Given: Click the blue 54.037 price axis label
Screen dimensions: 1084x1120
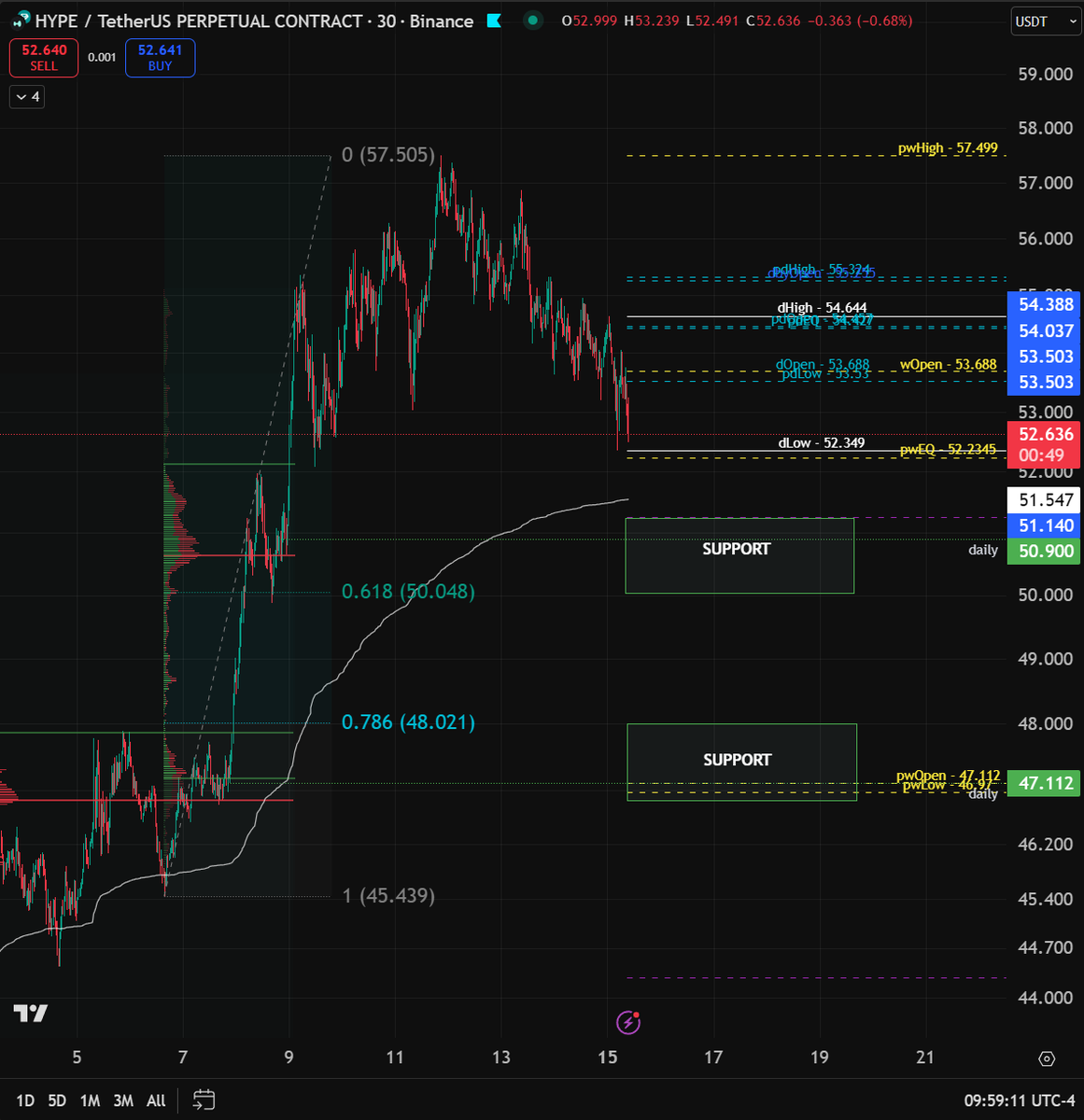Looking at the screenshot, I should coord(1046,330).
